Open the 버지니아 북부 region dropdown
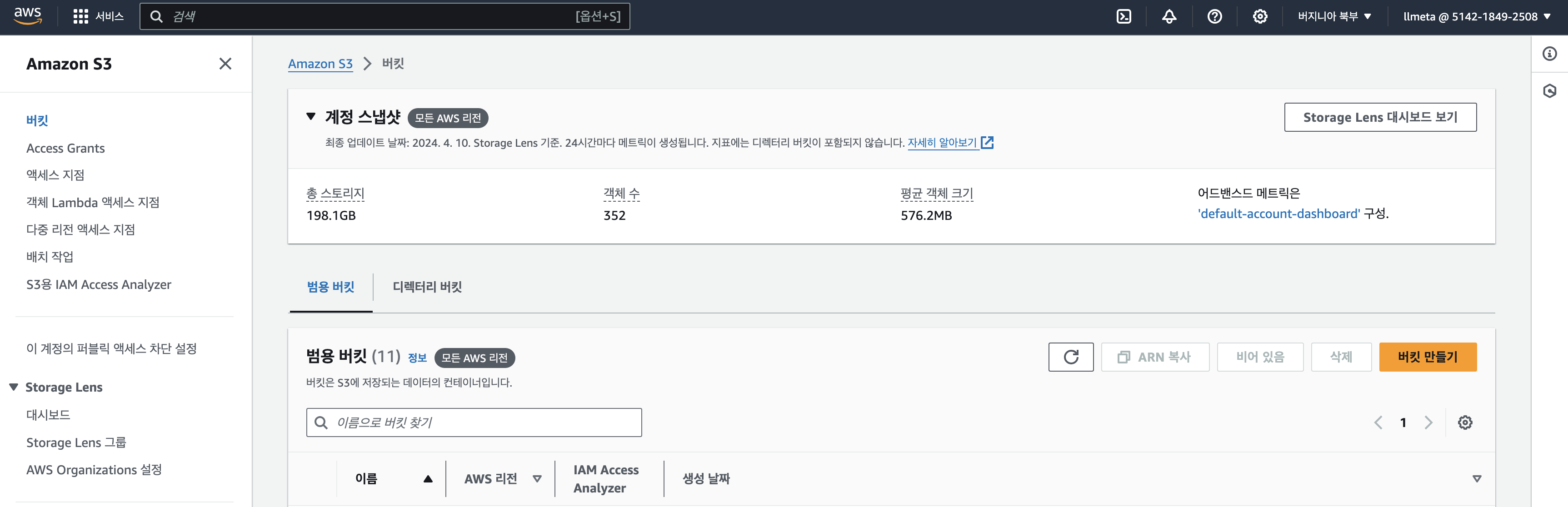The image size is (1568, 507). coord(1333,16)
